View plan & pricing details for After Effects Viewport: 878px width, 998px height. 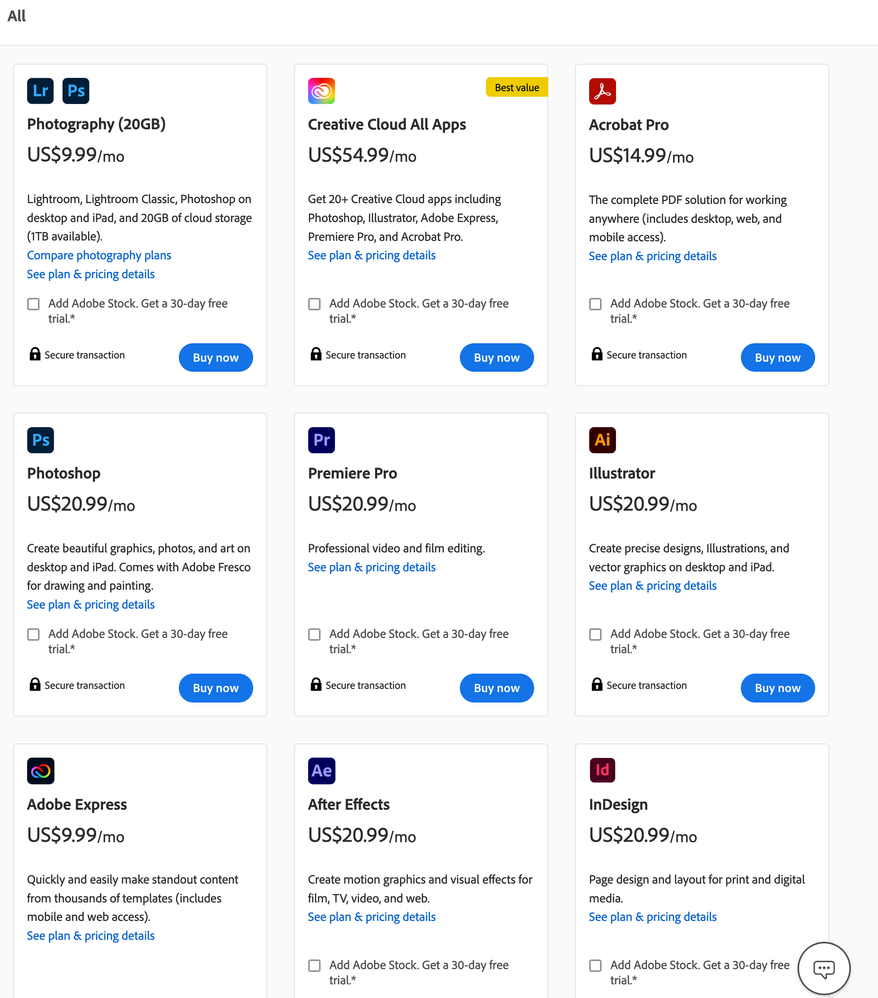coord(372,917)
